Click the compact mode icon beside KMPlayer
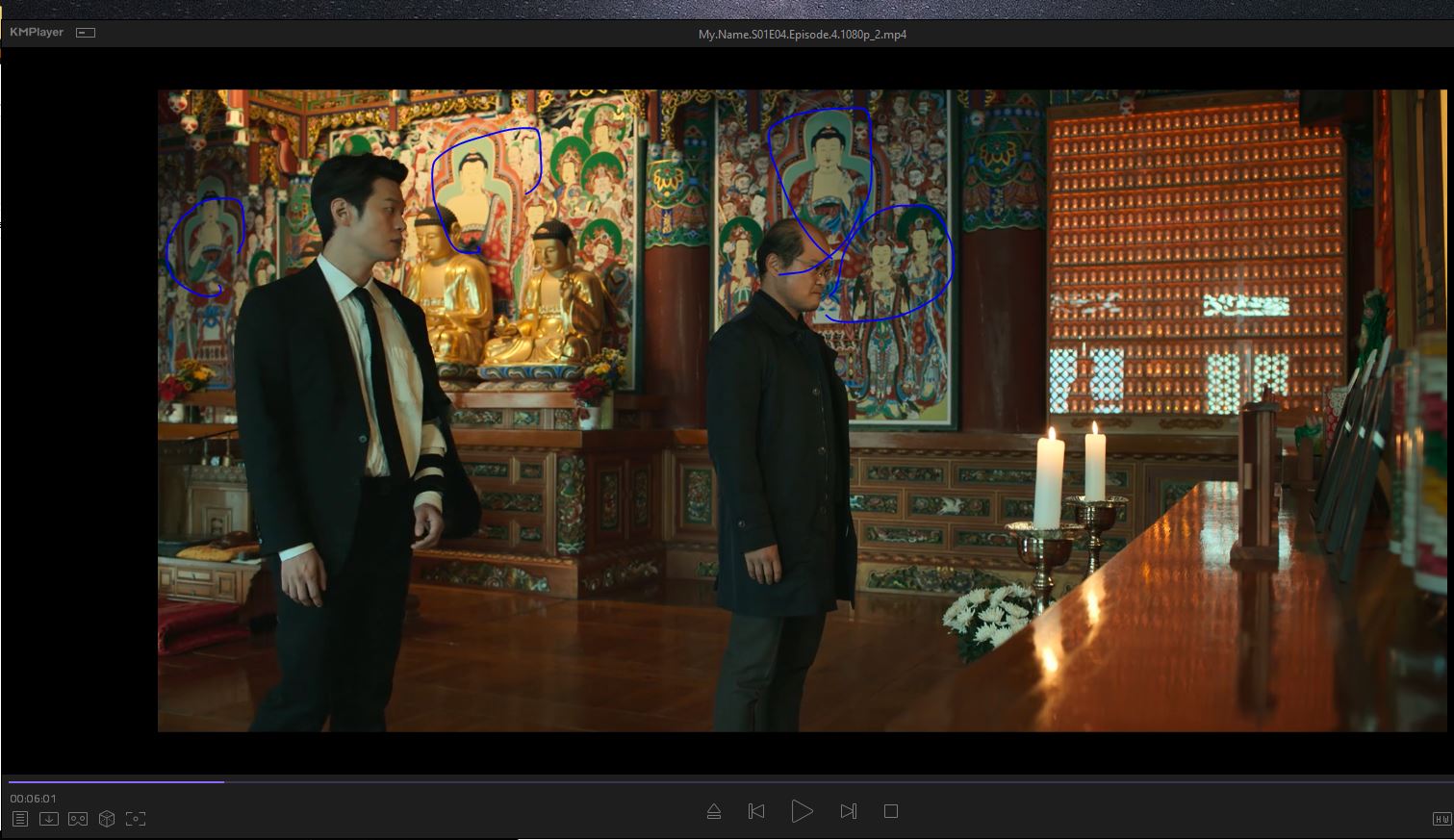This screenshot has width=1454, height=840. (x=86, y=33)
